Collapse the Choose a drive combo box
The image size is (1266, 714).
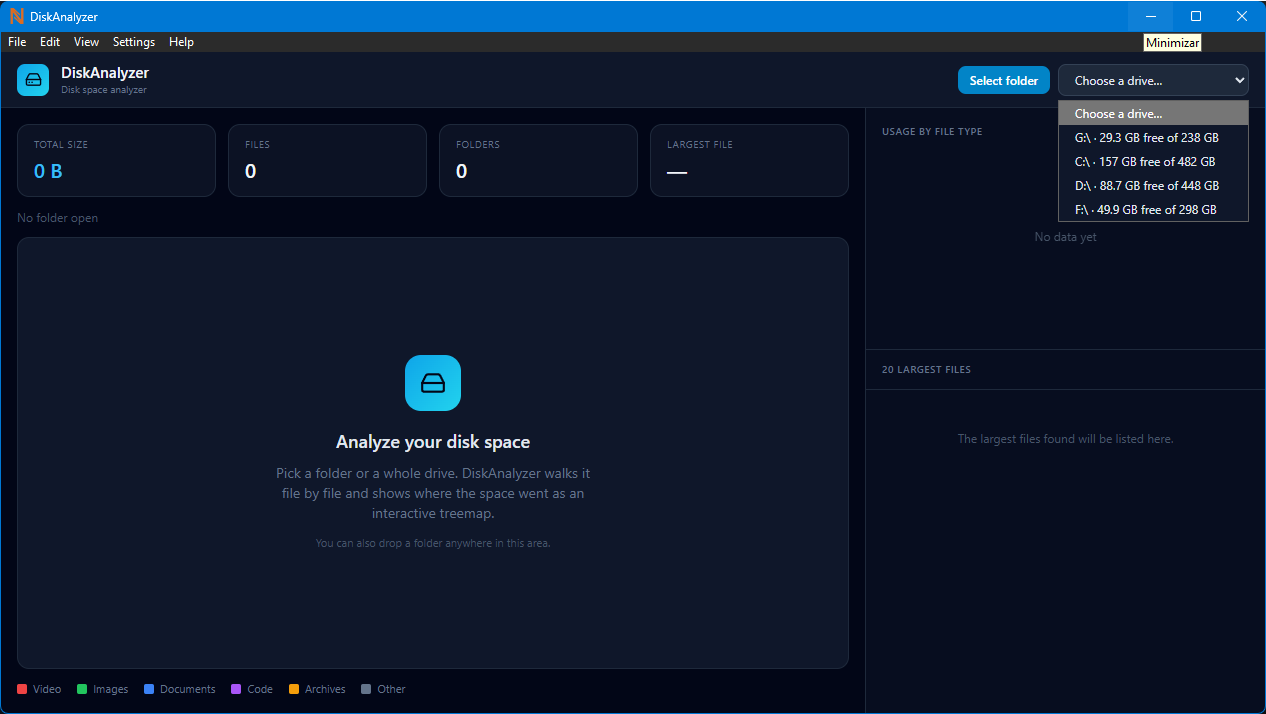[x=1153, y=80]
